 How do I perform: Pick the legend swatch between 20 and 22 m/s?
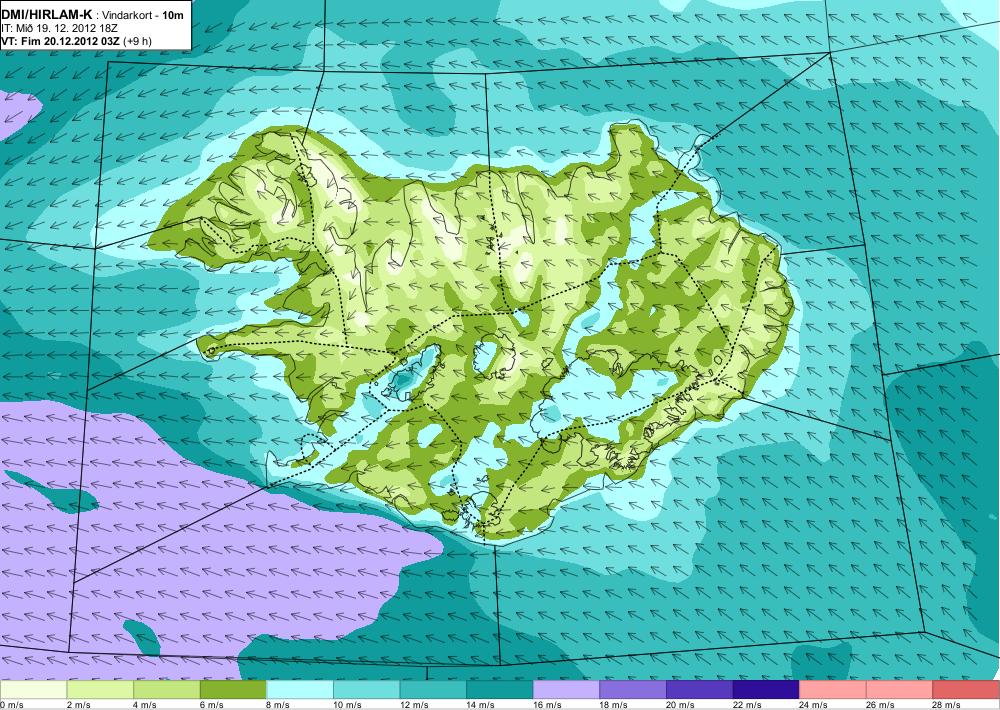point(700,690)
